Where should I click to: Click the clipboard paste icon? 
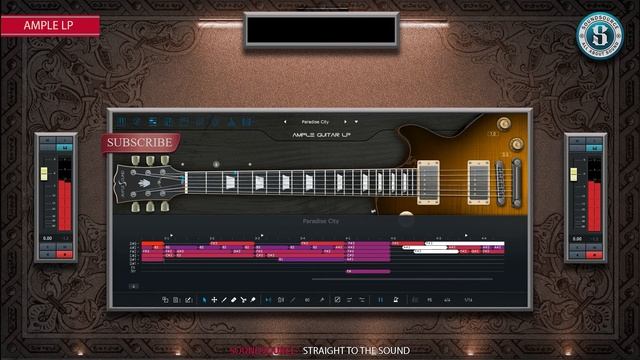(176, 300)
